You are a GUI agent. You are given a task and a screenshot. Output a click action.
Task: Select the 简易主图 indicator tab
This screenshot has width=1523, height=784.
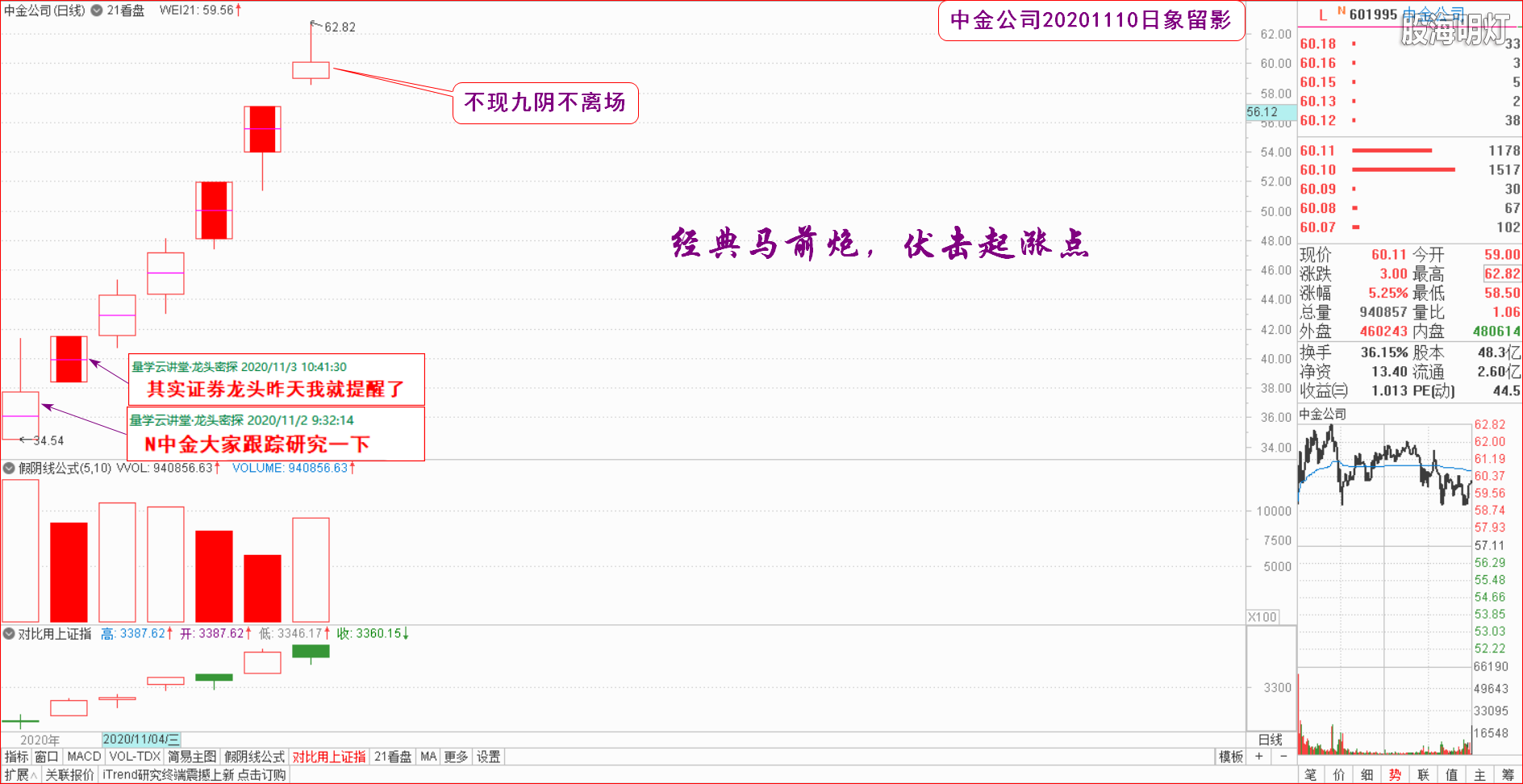tap(192, 757)
